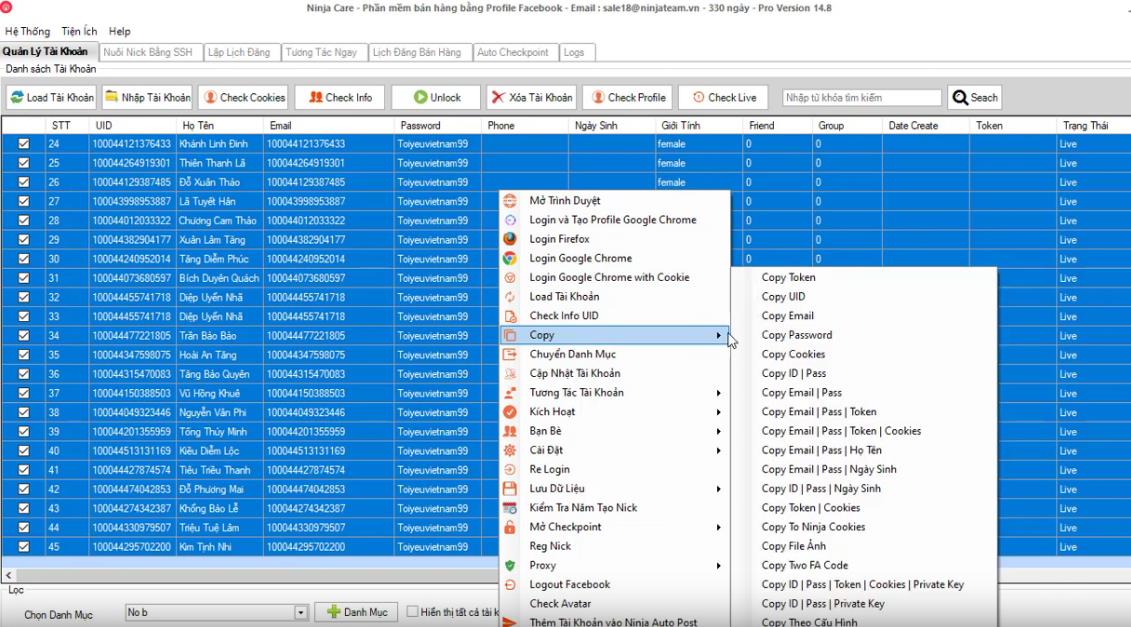The height and width of the screenshot is (627, 1131).
Task: Uncheck the checkbox for row 27
Action: click(24, 201)
